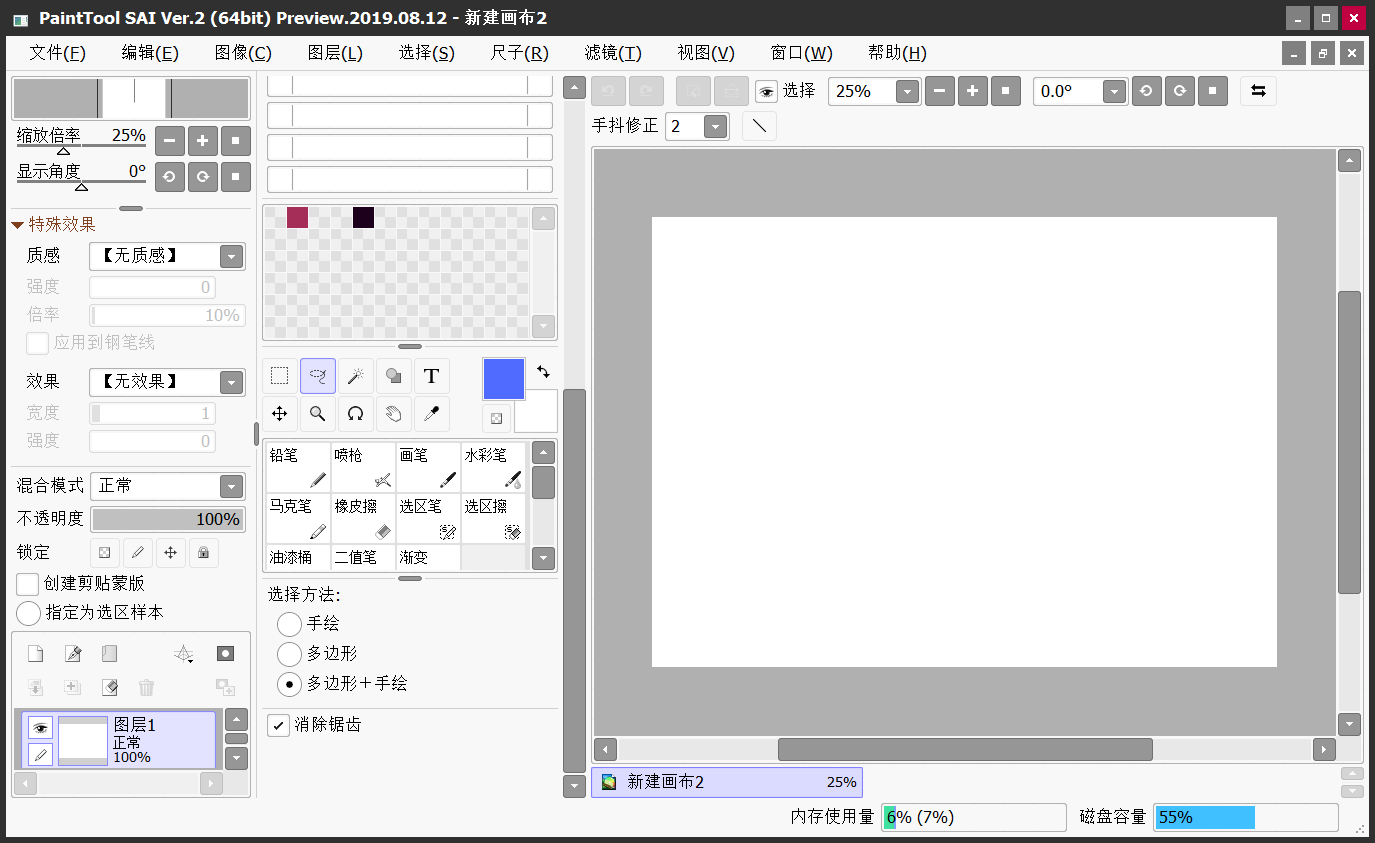Select 多边形+手绘 selection method
Screen dimensions: 1375x843
coord(289,684)
